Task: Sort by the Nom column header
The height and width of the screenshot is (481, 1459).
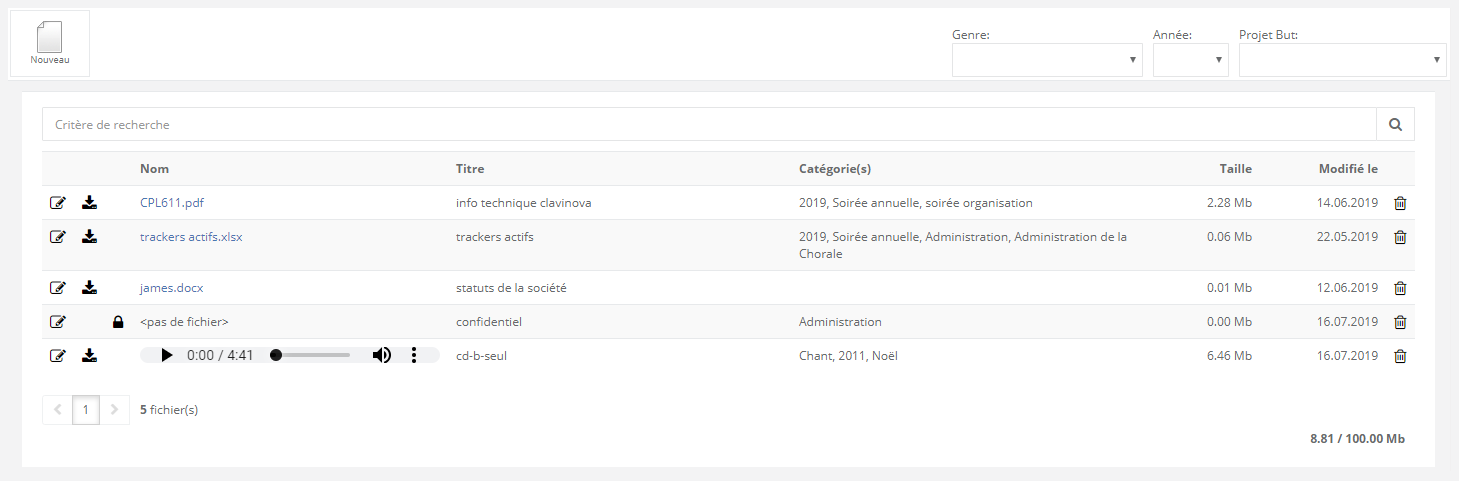Action: (154, 169)
